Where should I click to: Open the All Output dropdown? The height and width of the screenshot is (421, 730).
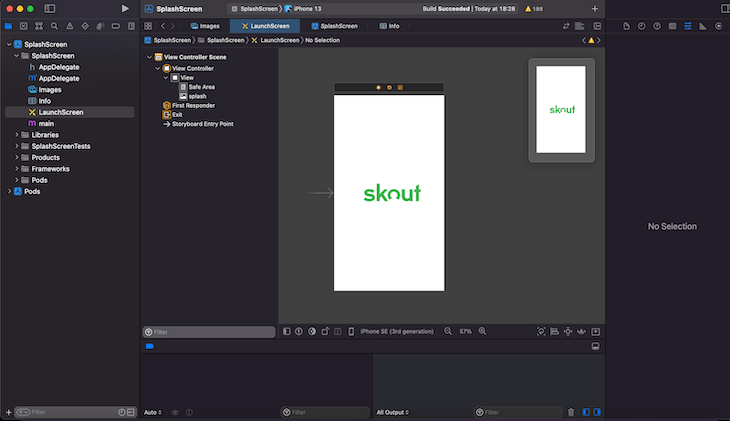392,412
